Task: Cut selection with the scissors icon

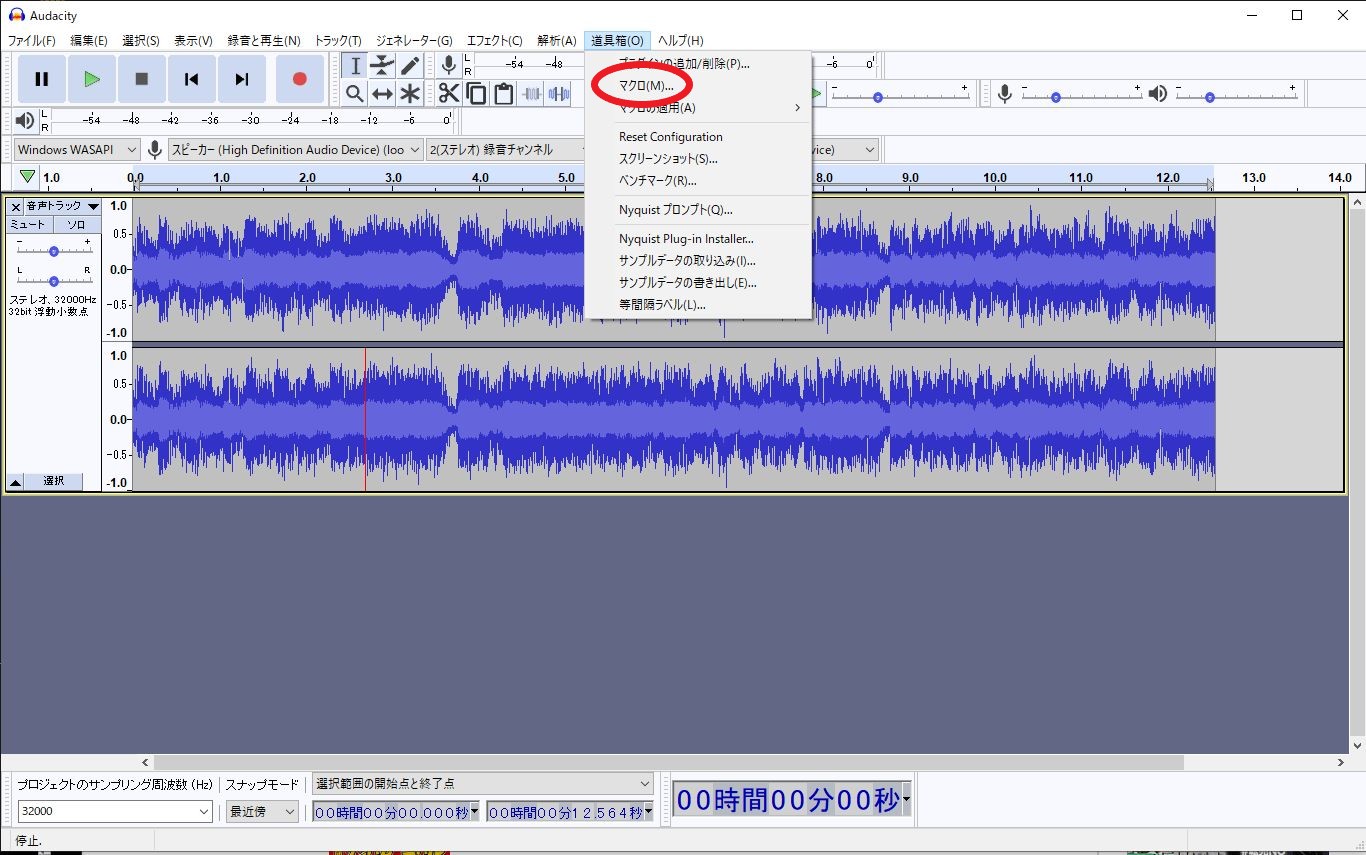Action: coord(449,94)
